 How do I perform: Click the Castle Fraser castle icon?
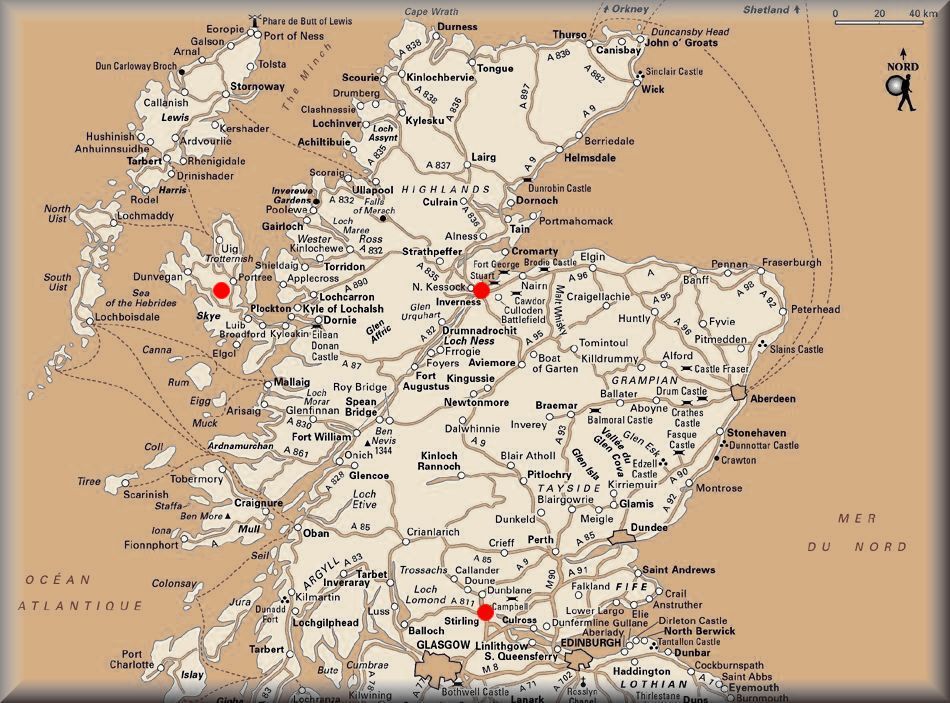[x=686, y=368]
